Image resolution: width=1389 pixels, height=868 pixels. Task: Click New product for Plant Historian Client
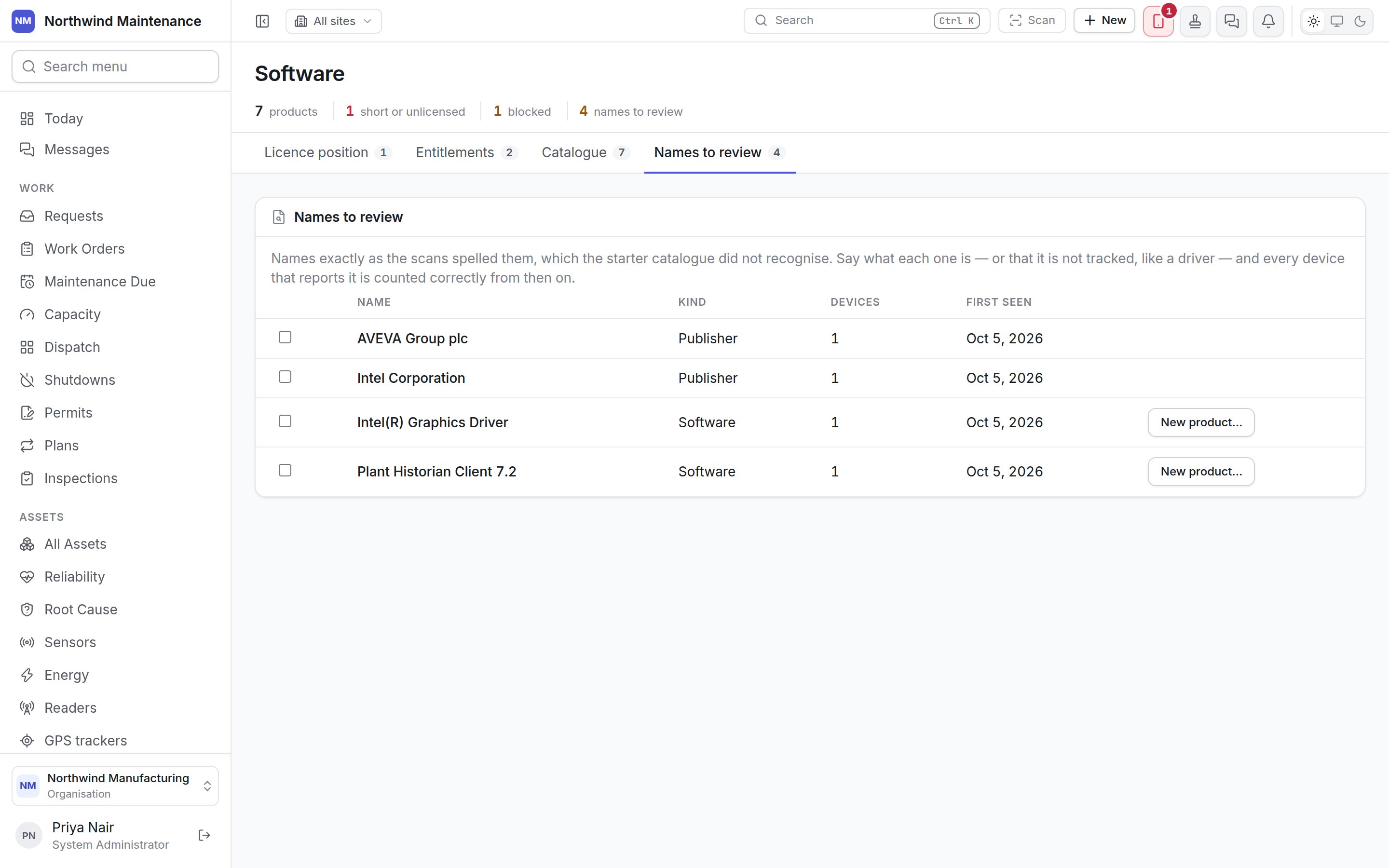[x=1201, y=472]
